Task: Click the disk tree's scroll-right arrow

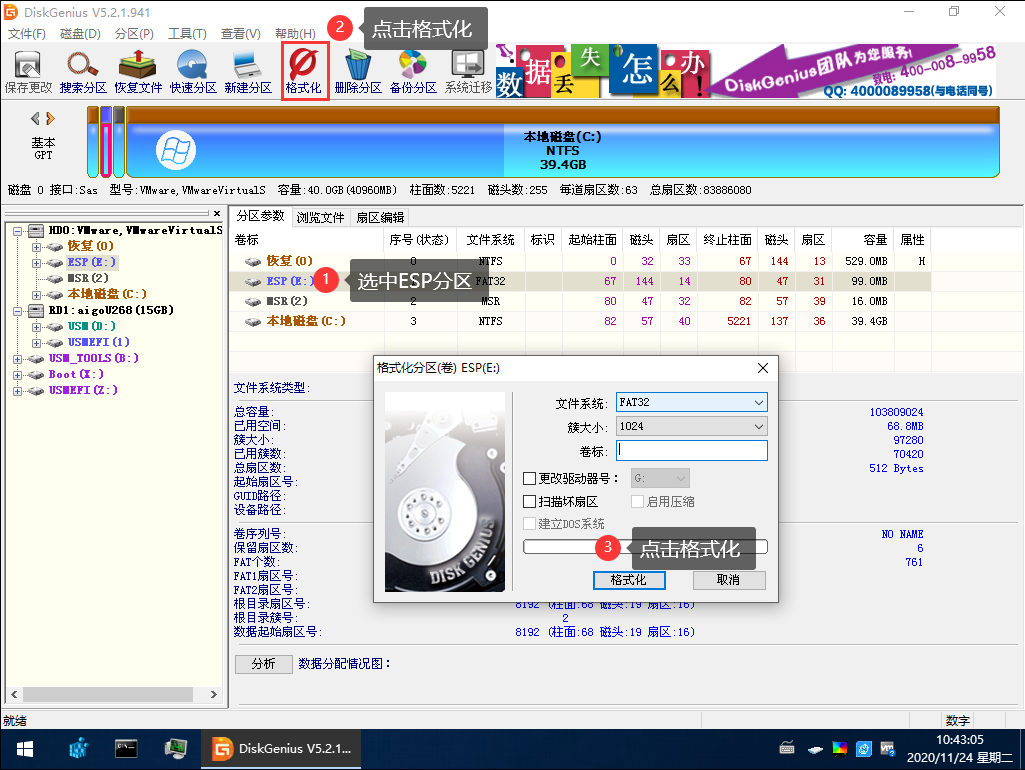Action: 214,694
